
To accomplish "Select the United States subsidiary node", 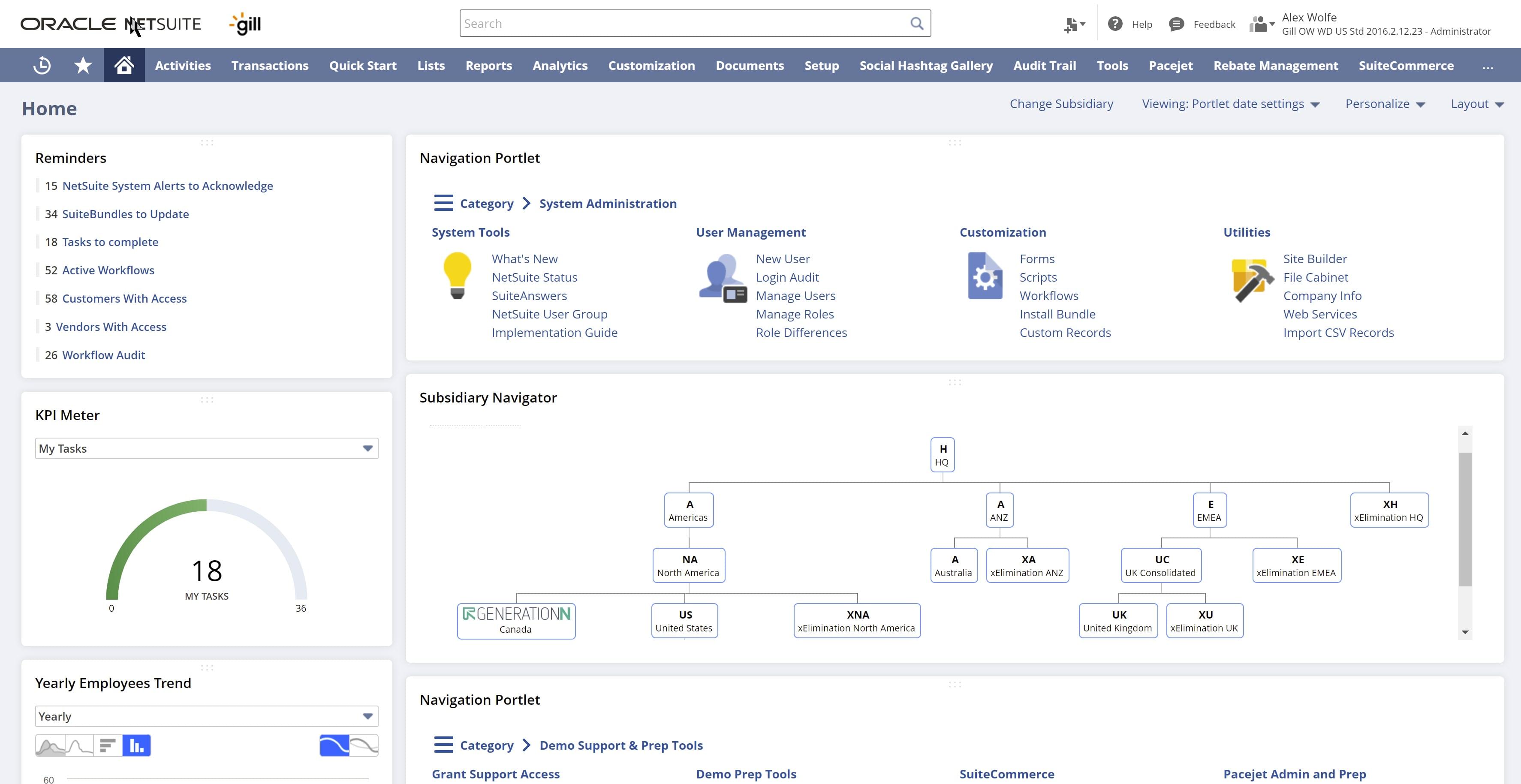I will pos(684,620).
